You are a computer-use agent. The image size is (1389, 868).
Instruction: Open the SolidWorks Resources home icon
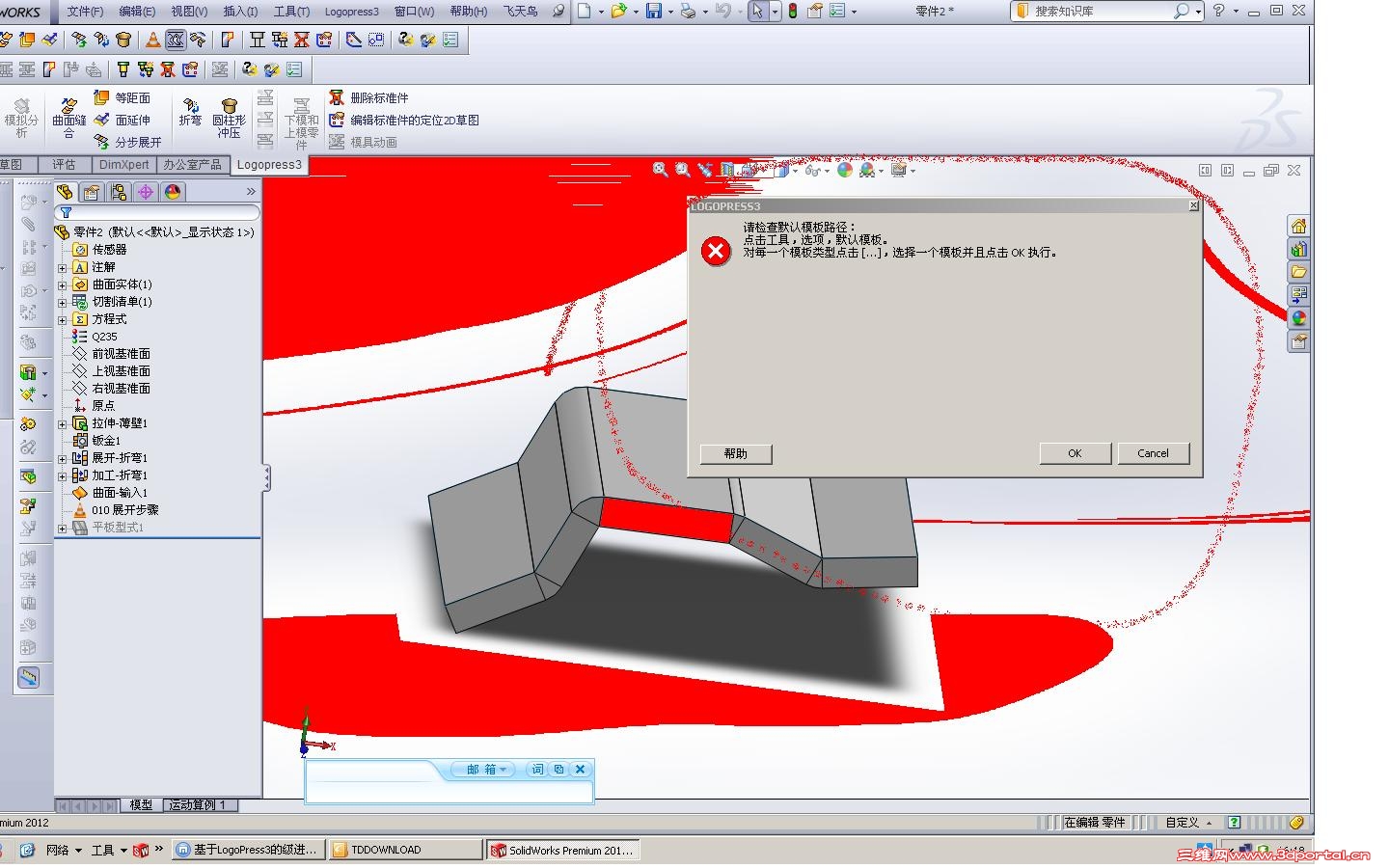[1299, 226]
